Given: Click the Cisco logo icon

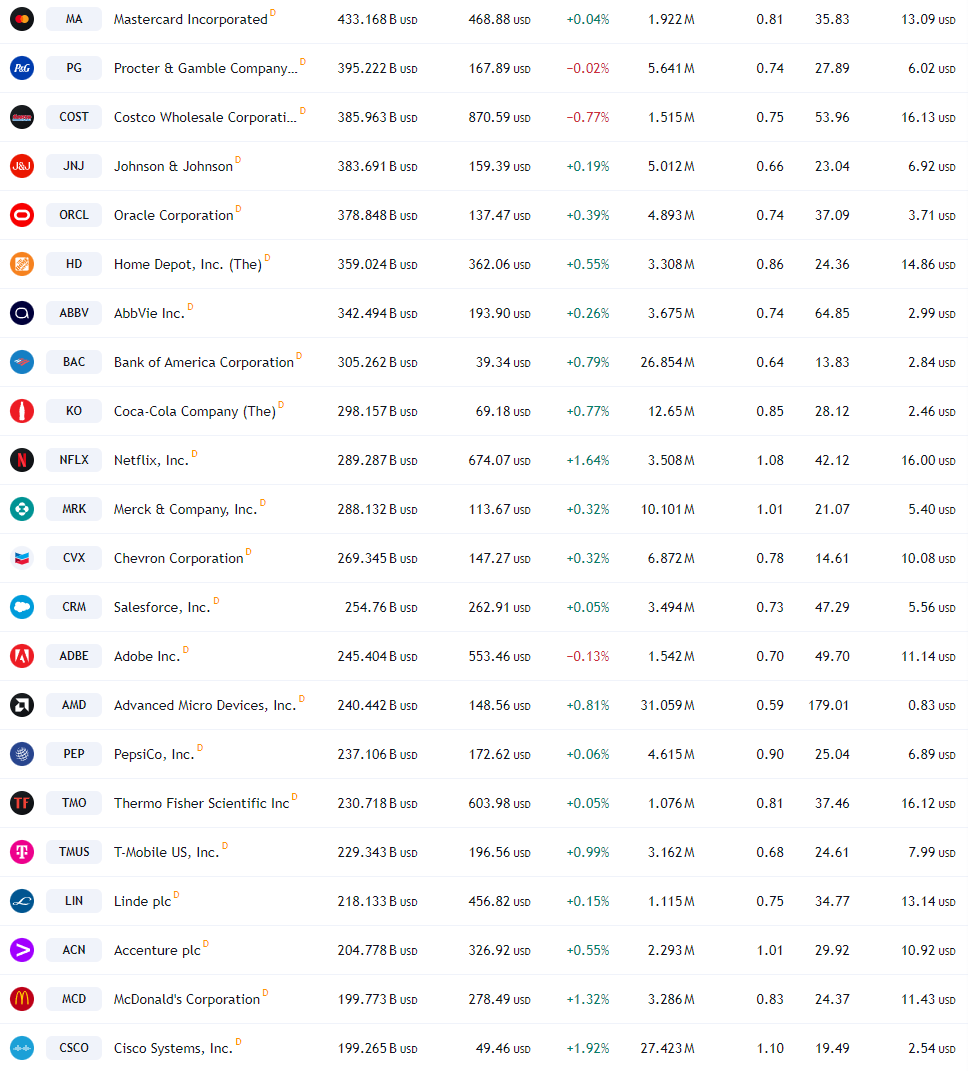Looking at the screenshot, I should [22, 1048].
